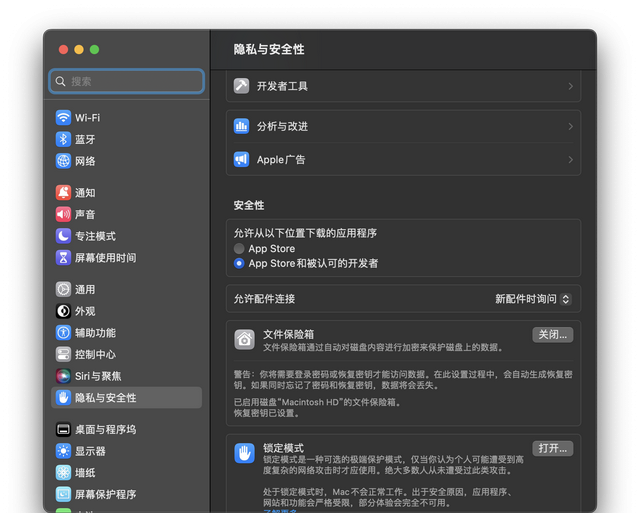Viewport: 640px width, 513px height.
Task: Click the green zoom window button
Action: (94, 49)
